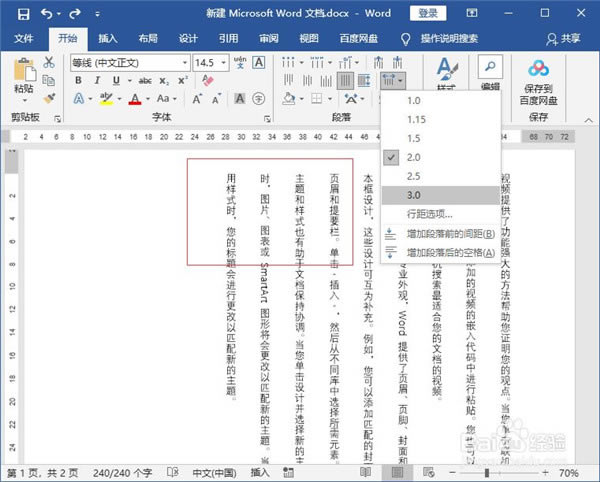Switch to Print Layout view in status bar
Viewport: 600px width, 482px height.
pyautogui.click(x=397, y=472)
